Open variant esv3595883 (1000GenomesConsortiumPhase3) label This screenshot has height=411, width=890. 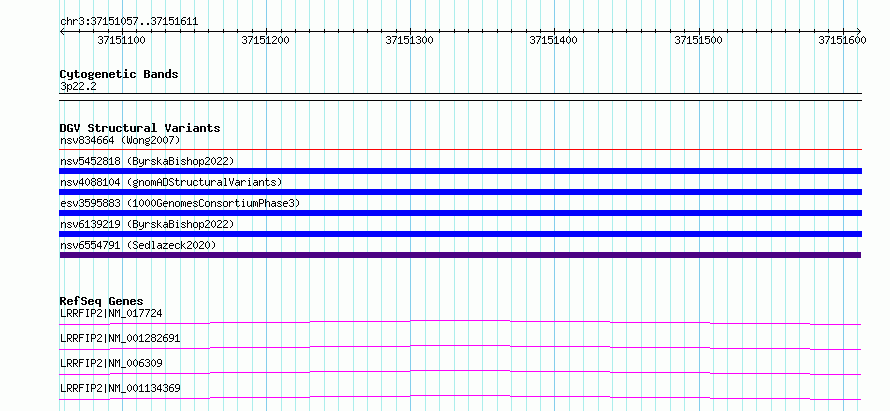click(x=180, y=203)
